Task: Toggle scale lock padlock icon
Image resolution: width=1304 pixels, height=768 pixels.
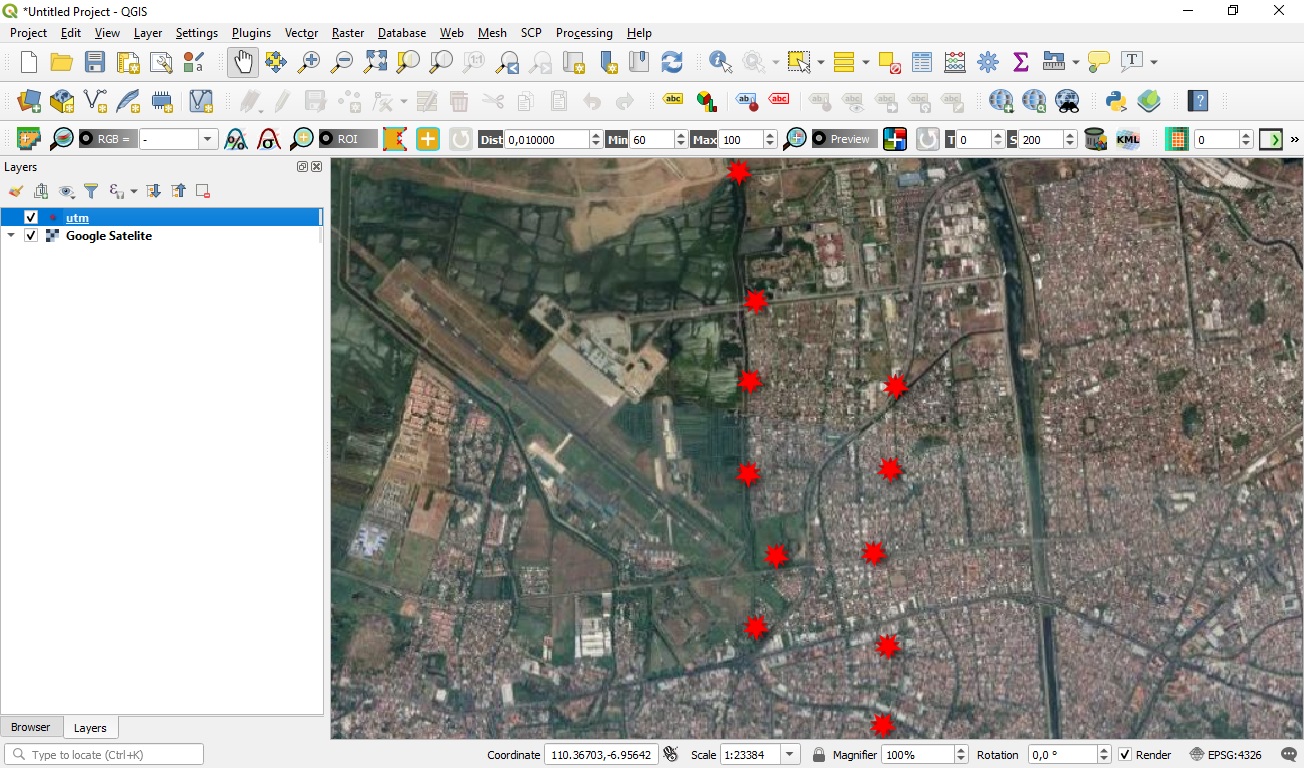Action: coord(819,755)
